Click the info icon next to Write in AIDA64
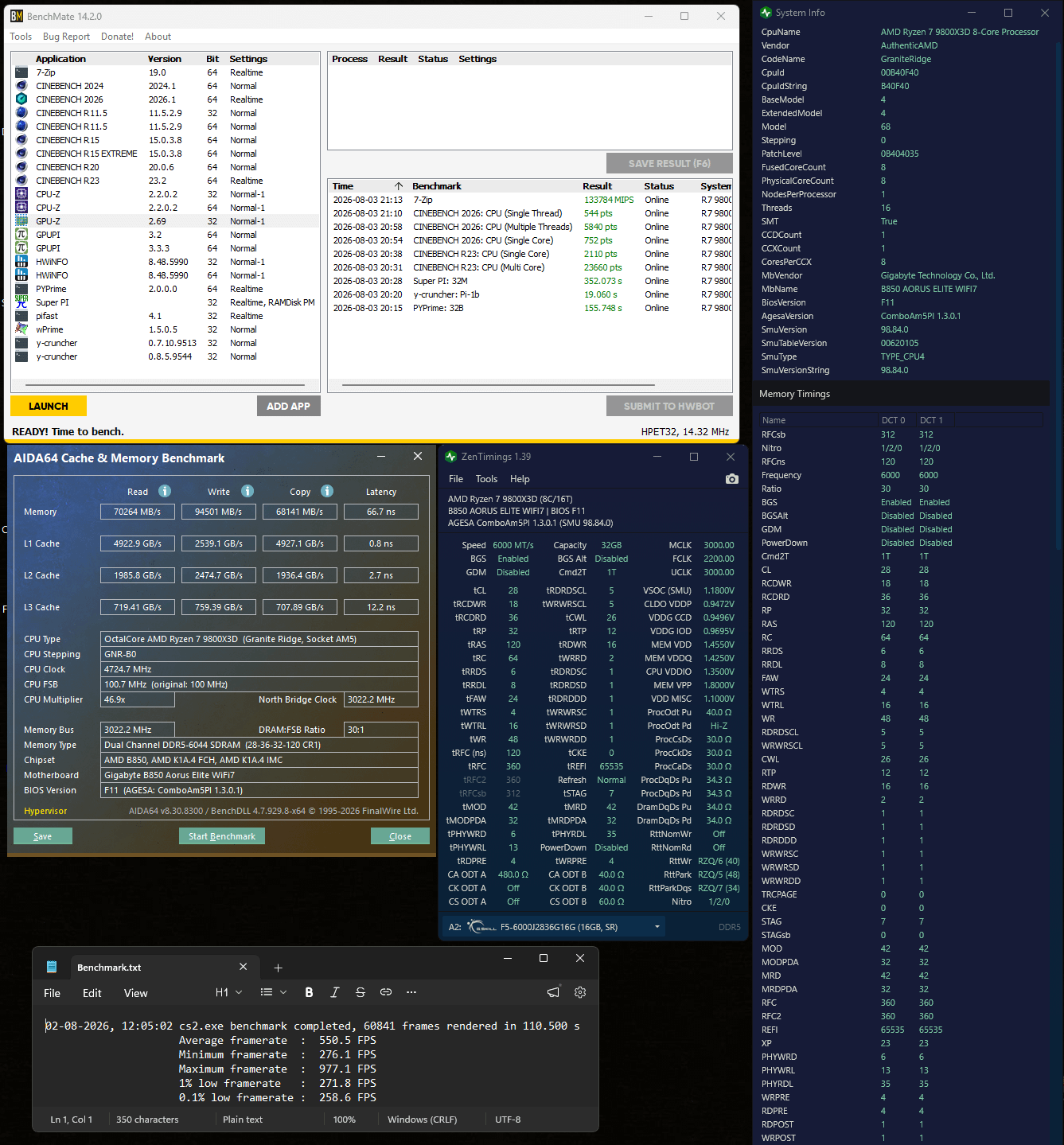Image resolution: width=1064 pixels, height=1145 pixels. [247, 491]
